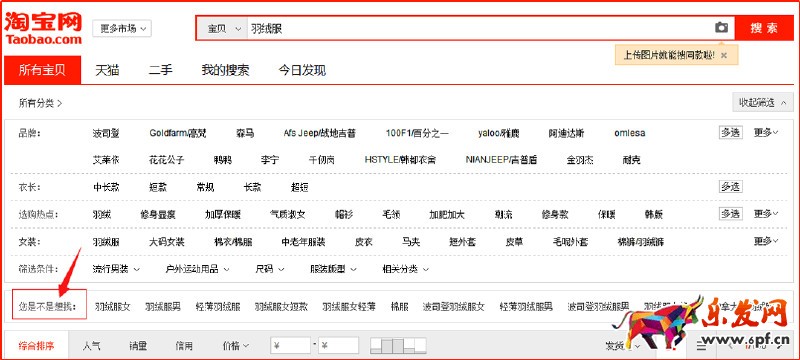This screenshot has width=800, height=360.
Task: Close the upload image tooltip
Action: pyautogui.click(x=723, y=55)
